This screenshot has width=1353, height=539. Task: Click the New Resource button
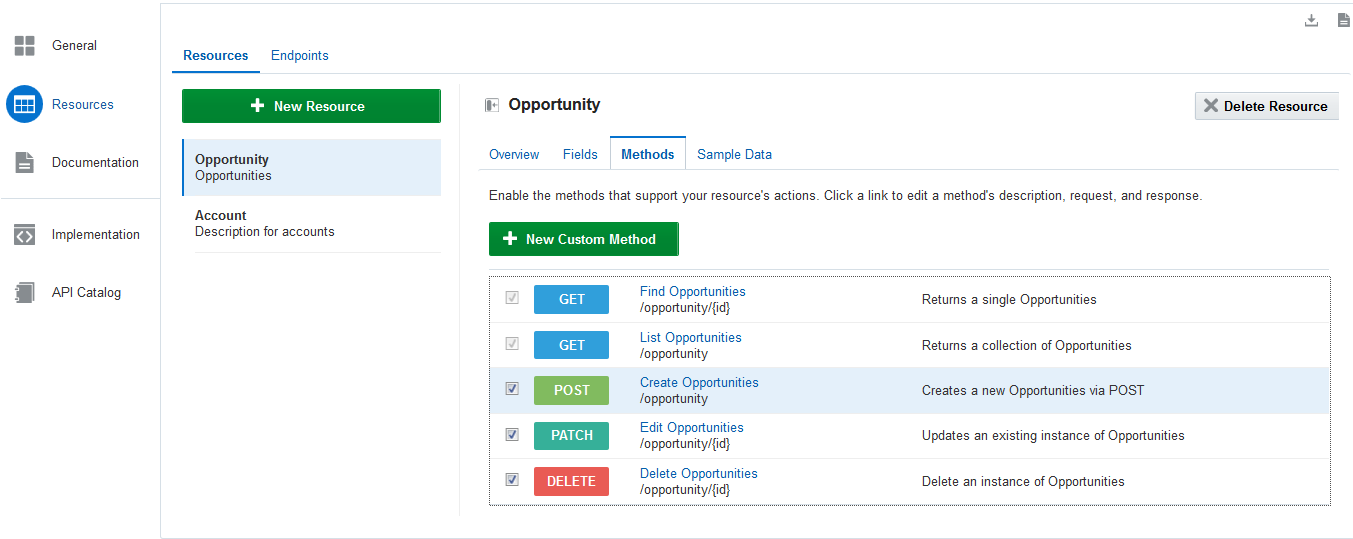tap(311, 106)
